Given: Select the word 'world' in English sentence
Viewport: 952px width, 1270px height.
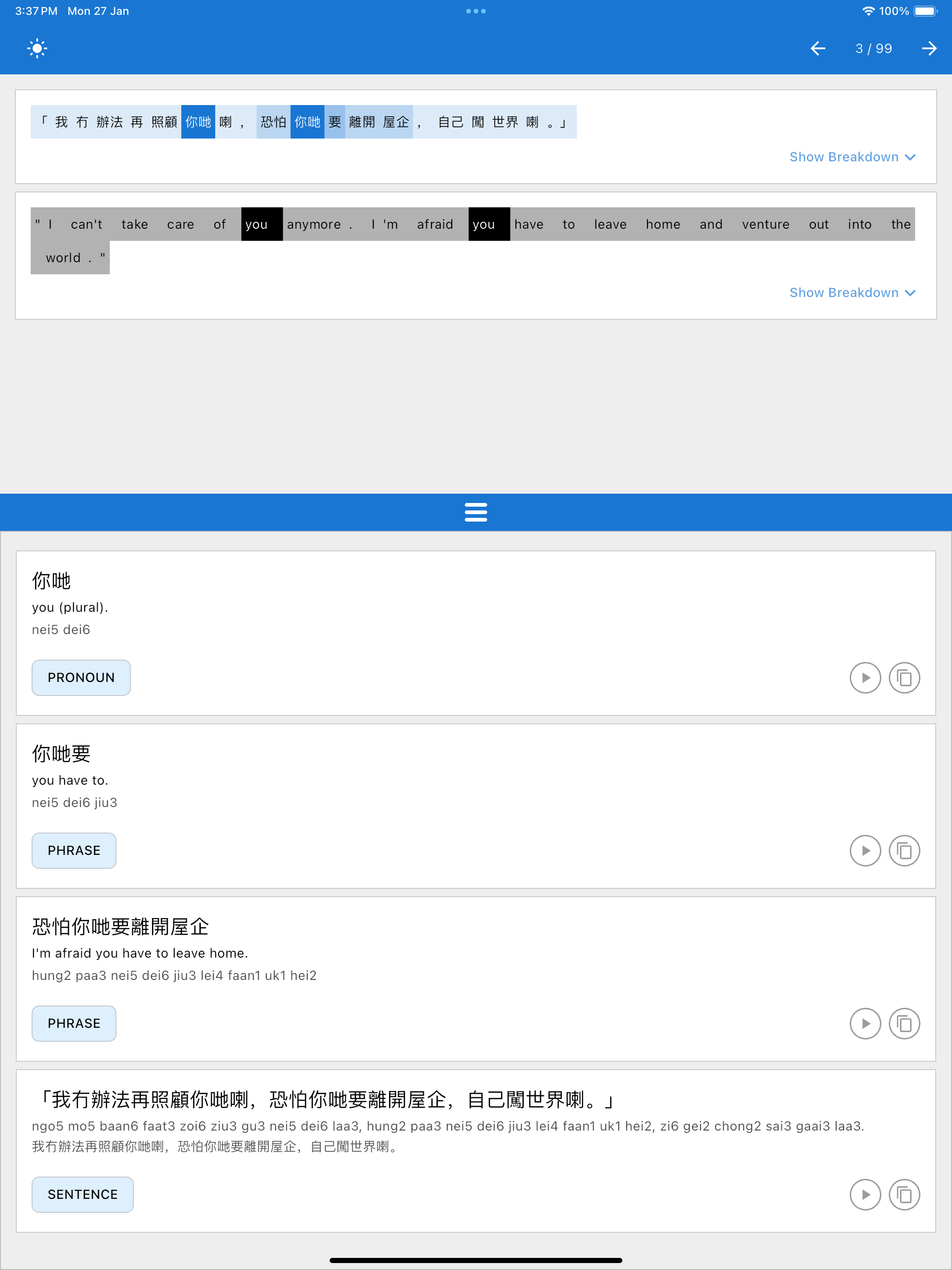Looking at the screenshot, I should click(63, 257).
